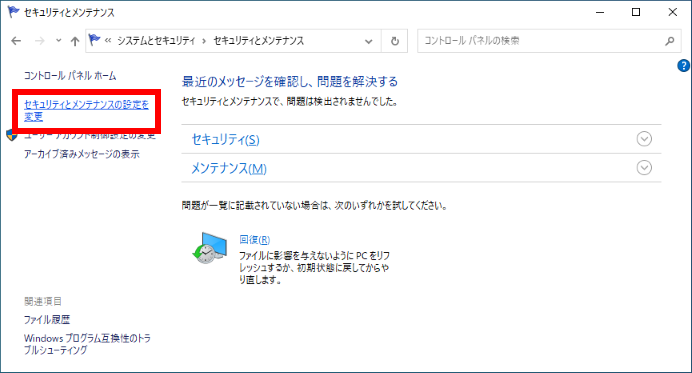Click the flag icon in address bar
This screenshot has height=373, width=692.
click(94, 40)
